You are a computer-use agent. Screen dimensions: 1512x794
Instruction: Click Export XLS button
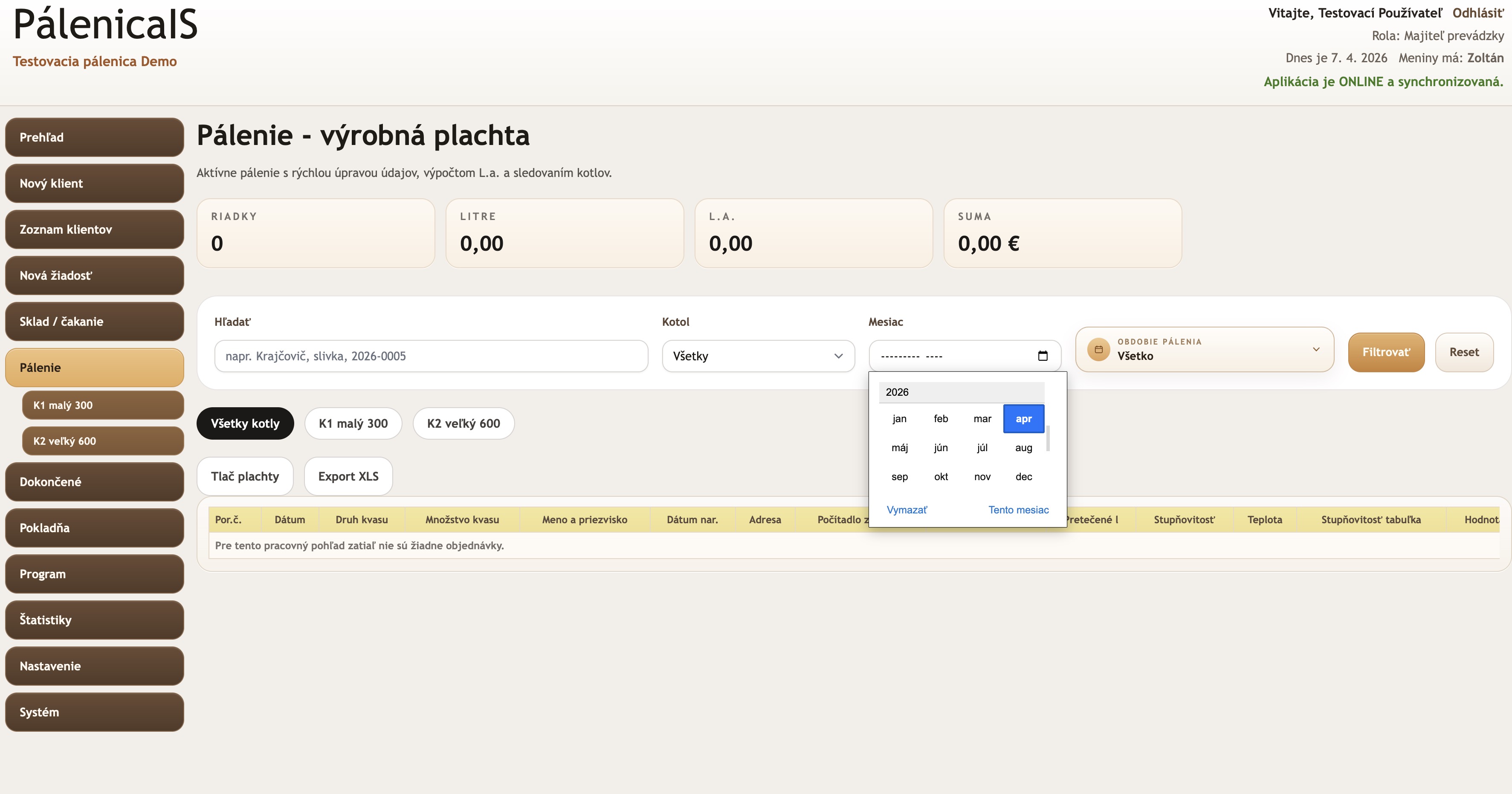tap(348, 476)
